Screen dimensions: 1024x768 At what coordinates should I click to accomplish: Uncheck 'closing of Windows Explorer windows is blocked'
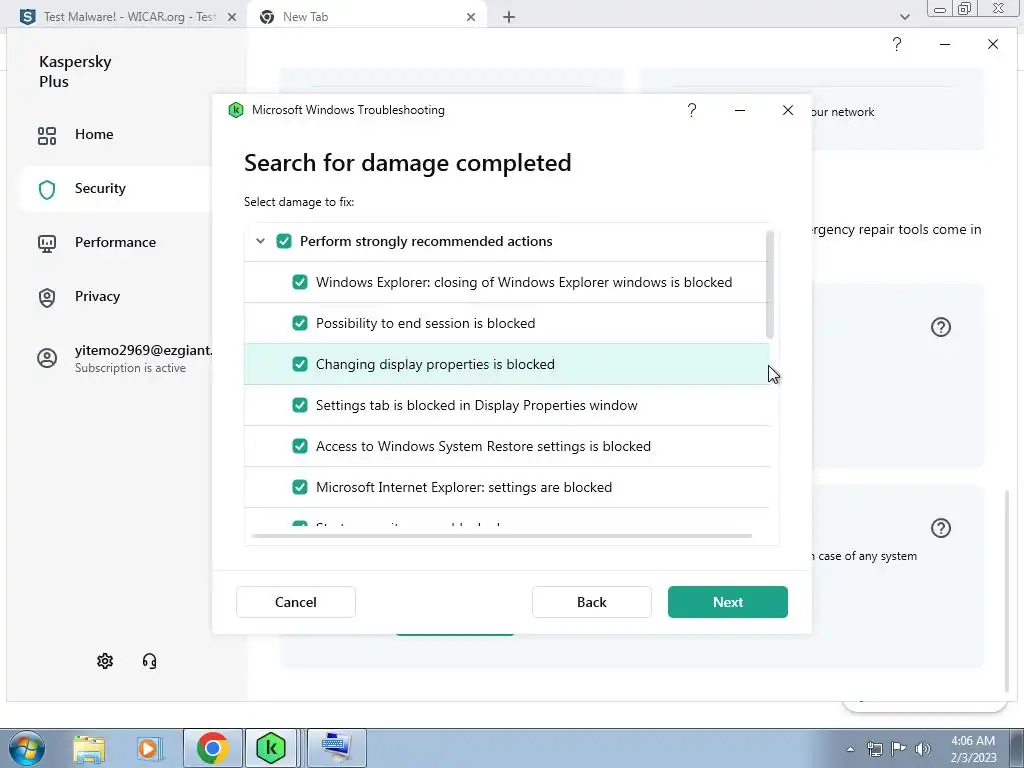[300, 282]
